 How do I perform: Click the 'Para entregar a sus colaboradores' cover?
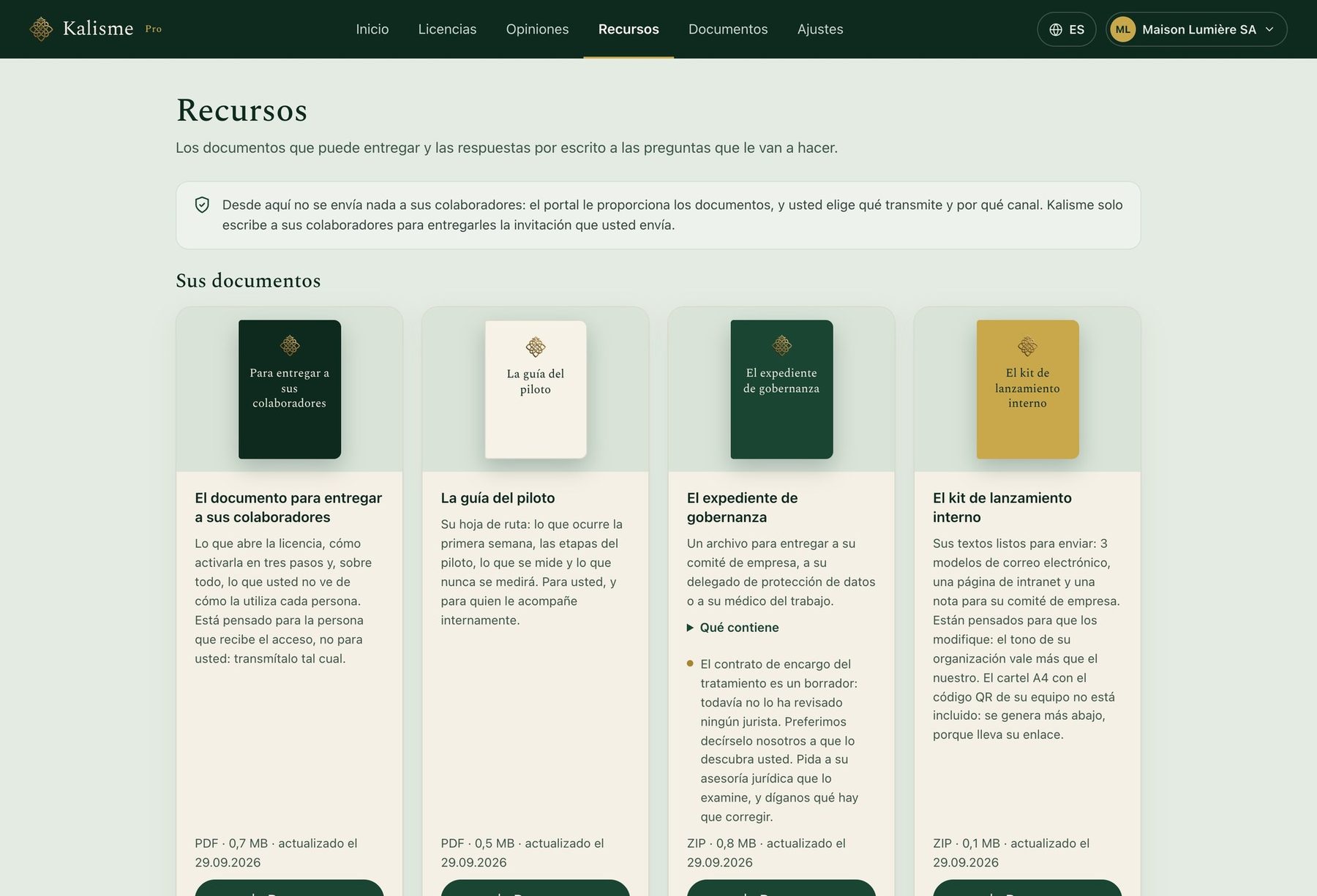pos(290,389)
